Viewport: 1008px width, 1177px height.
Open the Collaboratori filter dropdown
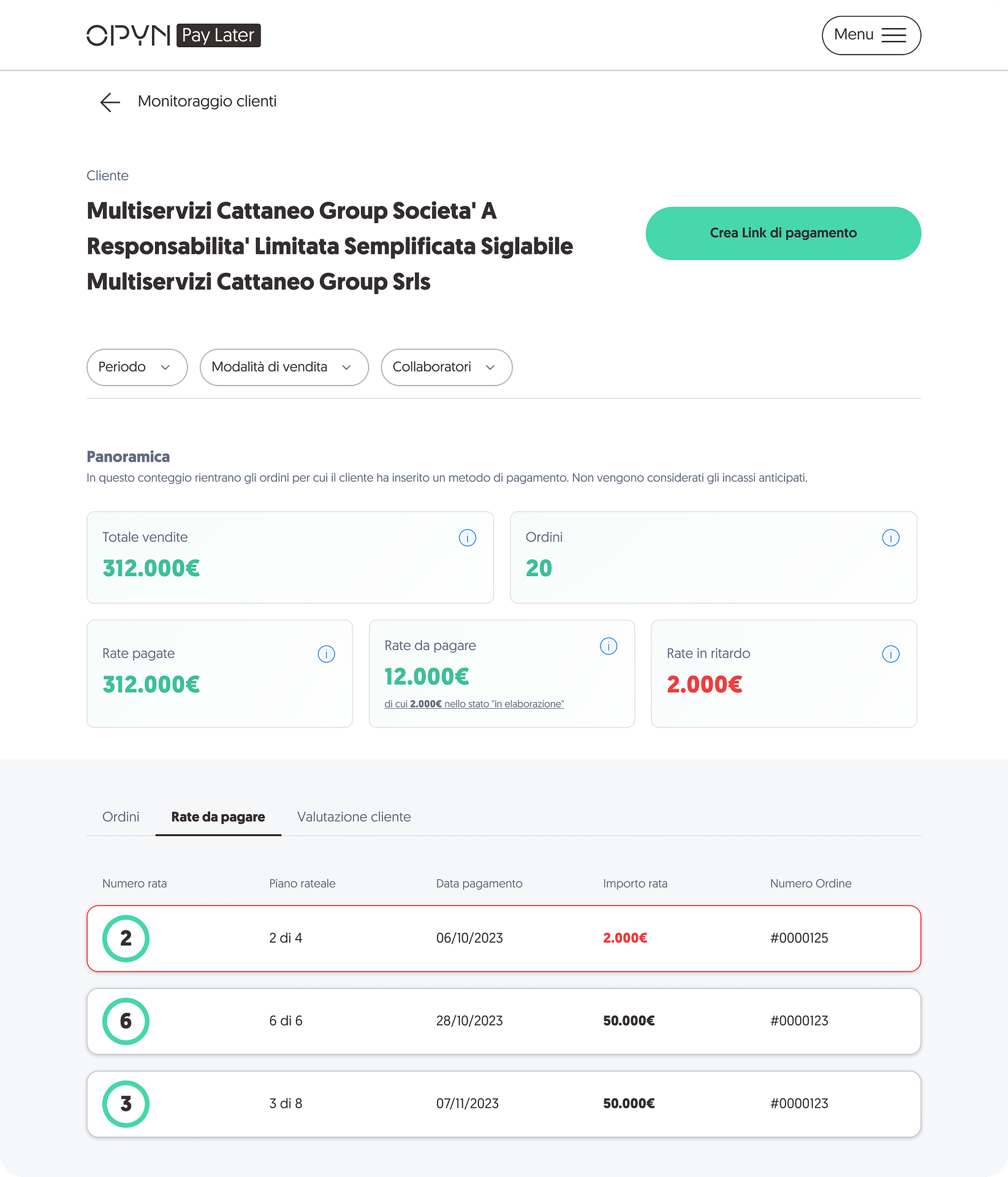point(446,367)
